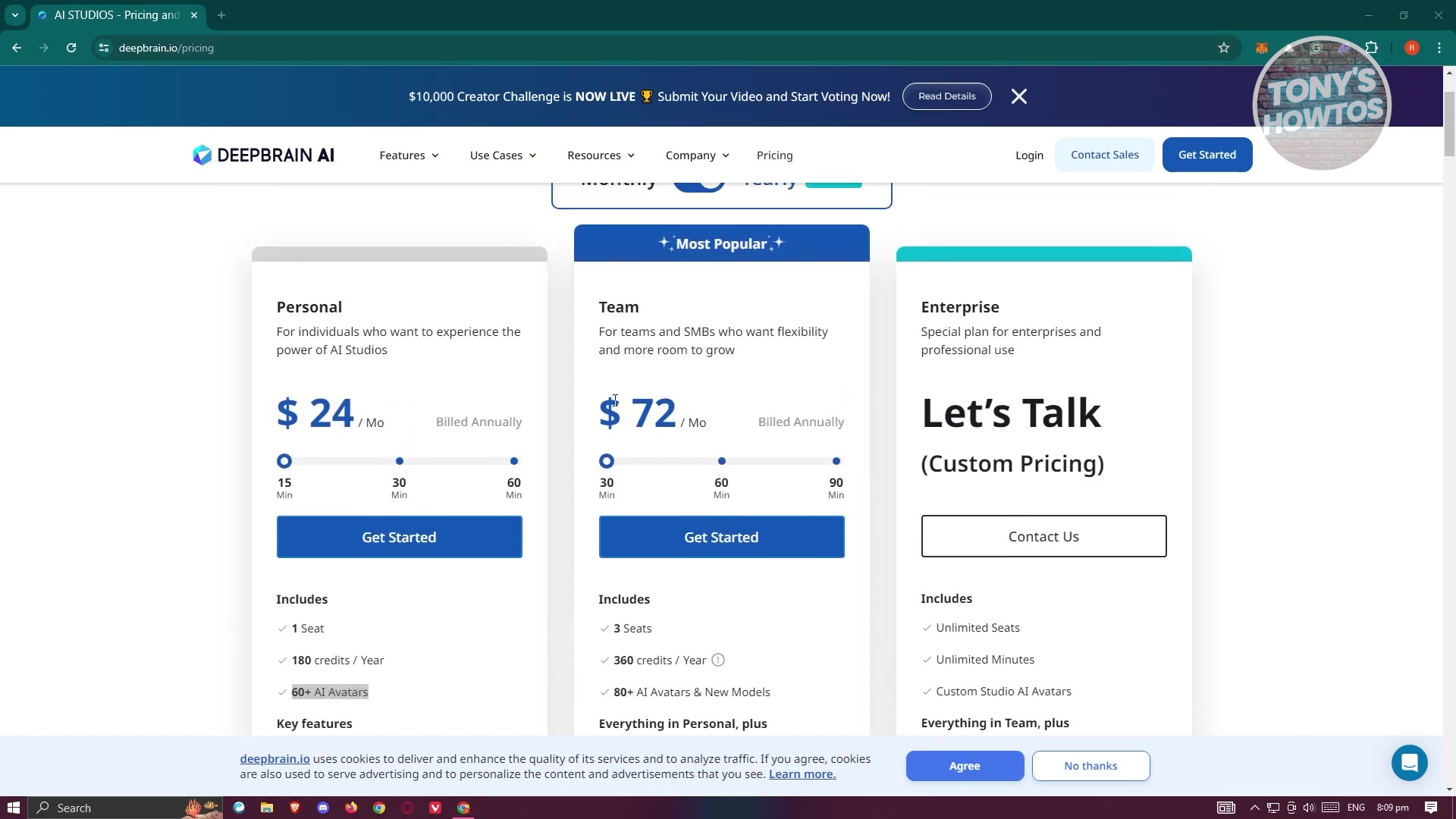
Task: Open the Chrome profile avatar R
Action: point(1411,48)
